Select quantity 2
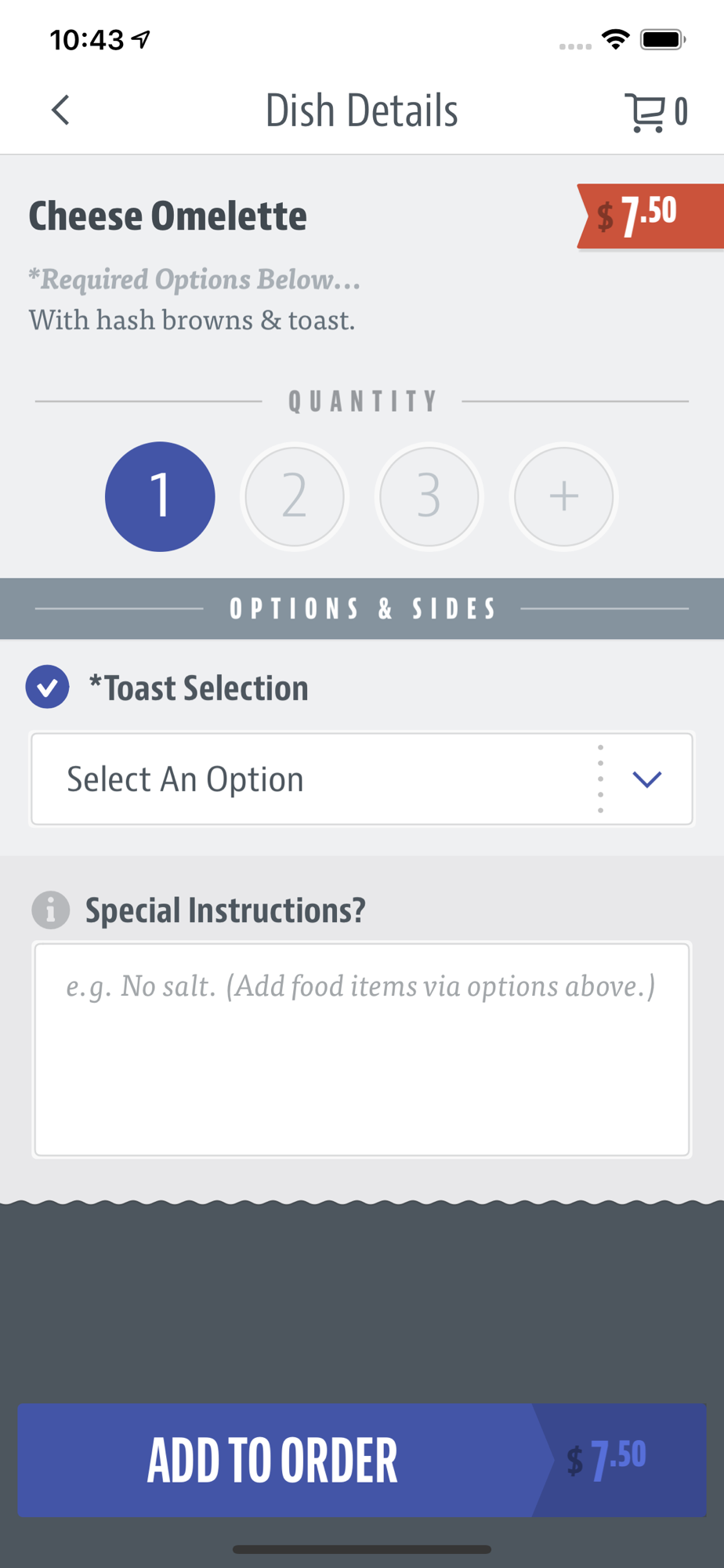 pyautogui.click(x=295, y=496)
